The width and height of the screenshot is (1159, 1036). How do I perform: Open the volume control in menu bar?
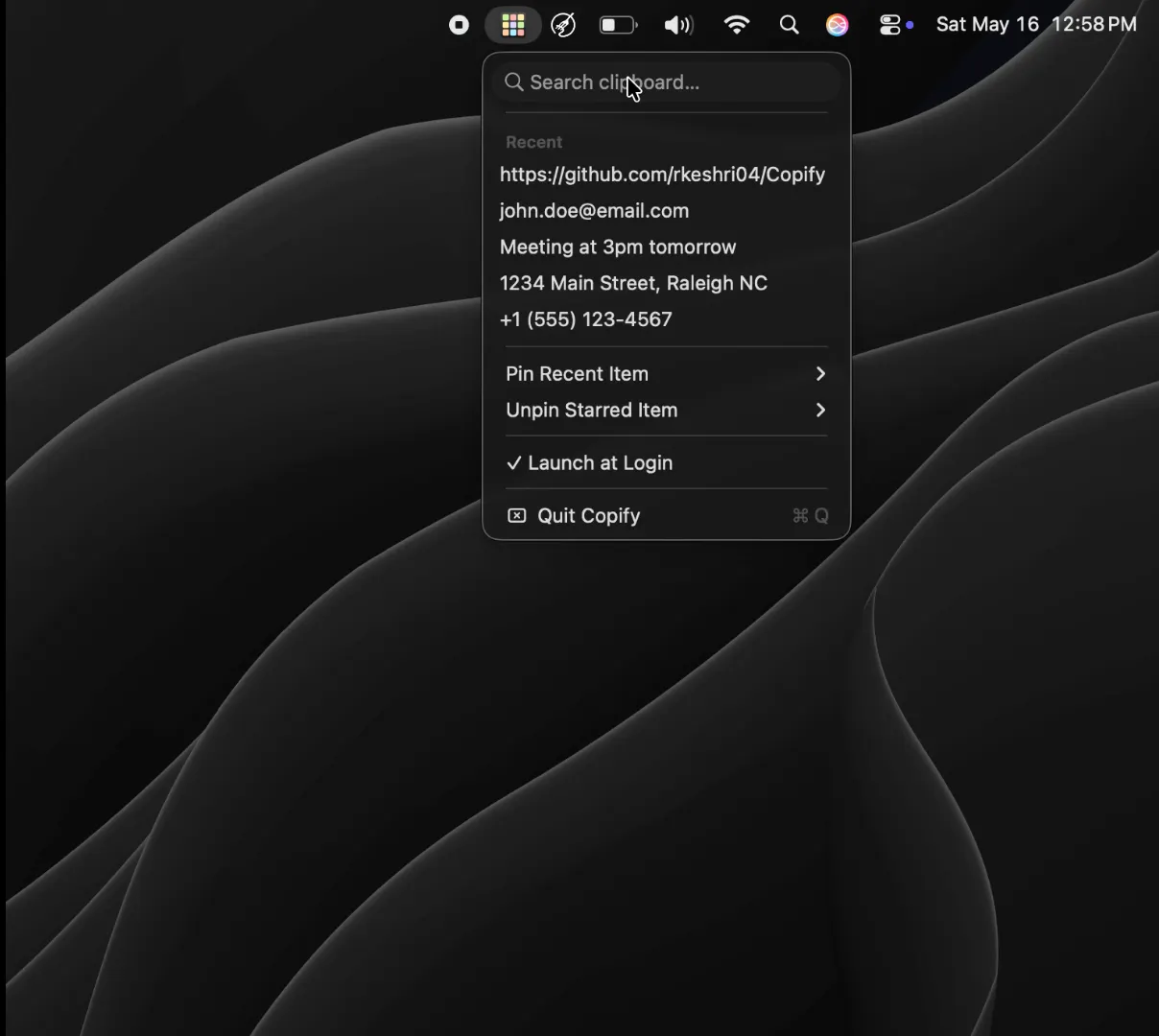click(x=678, y=25)
